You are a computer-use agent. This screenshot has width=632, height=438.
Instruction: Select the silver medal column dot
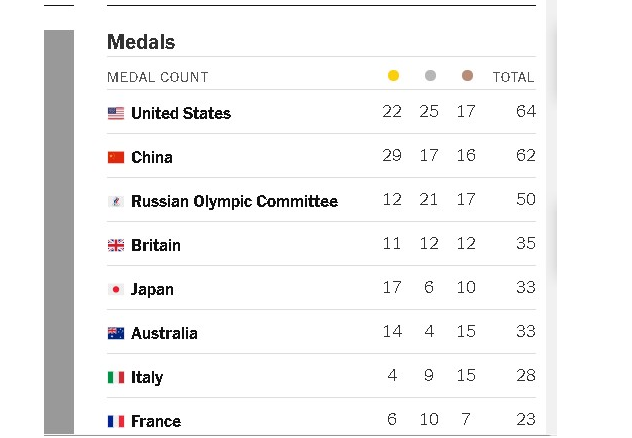pyautogui.click(x=430, y=75)
